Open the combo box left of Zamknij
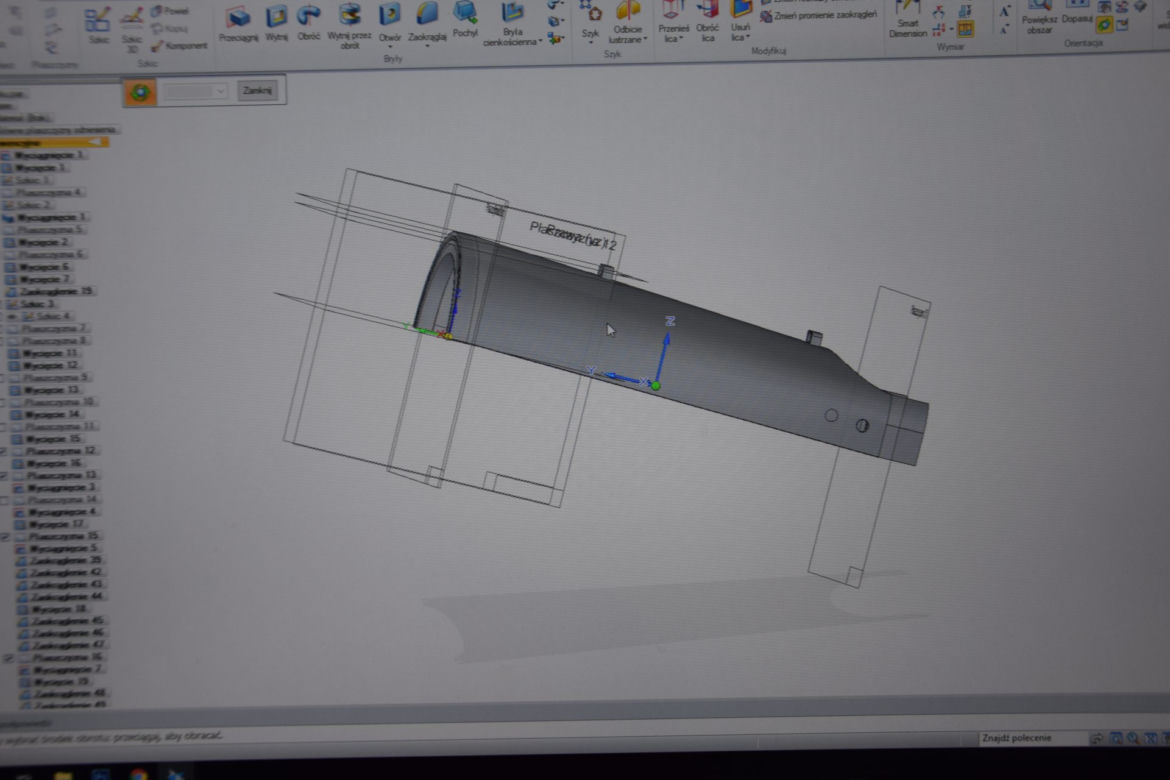The image size is (1170, 780). coord(194,92)
